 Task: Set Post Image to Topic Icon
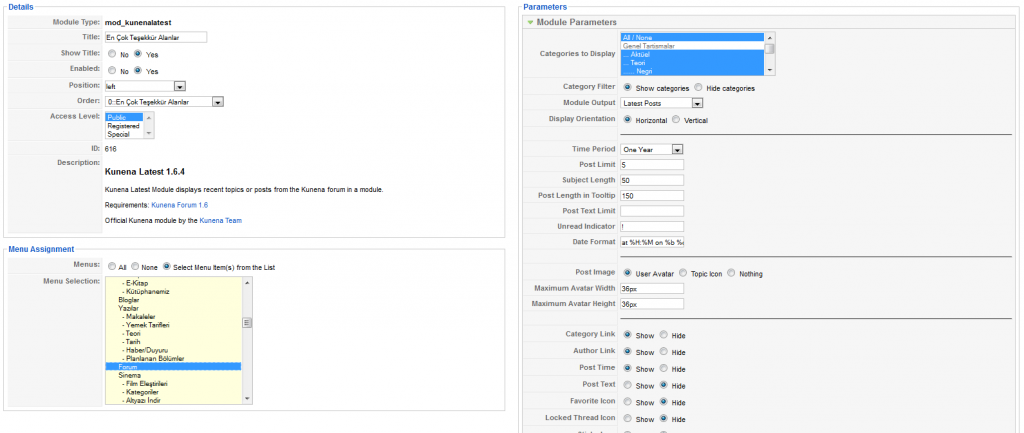pyautogui.click(x=683, y=273)
